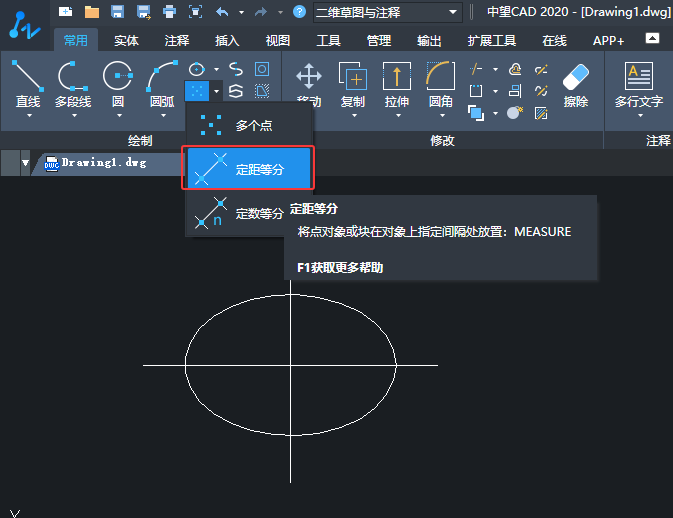Image resolution: width=673 pixels, height=518 pixels.
Task: Expand the arrow under 圆
Action: tap(119, 115)
